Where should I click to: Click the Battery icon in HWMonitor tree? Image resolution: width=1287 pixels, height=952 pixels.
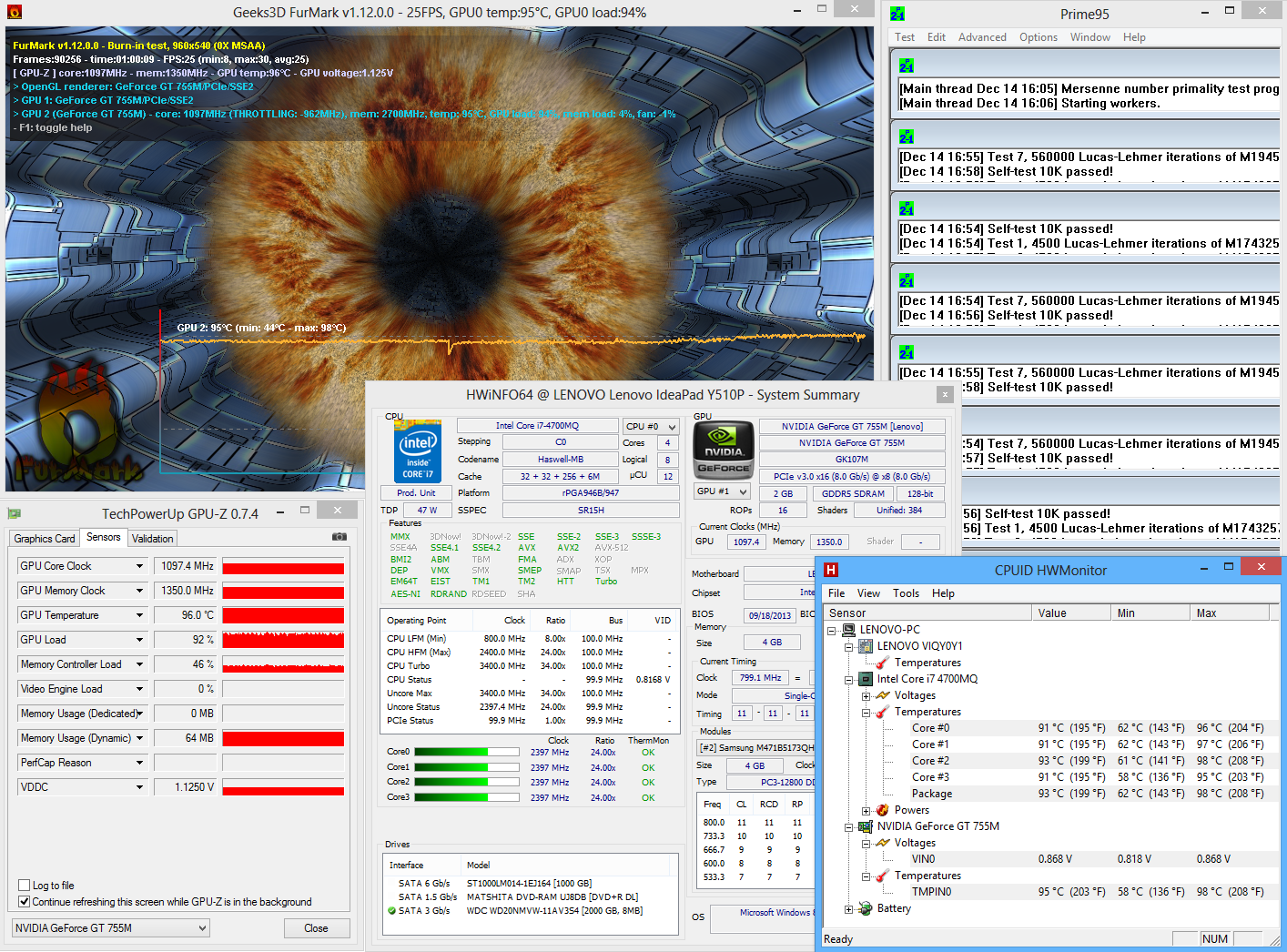click(866, 908)
